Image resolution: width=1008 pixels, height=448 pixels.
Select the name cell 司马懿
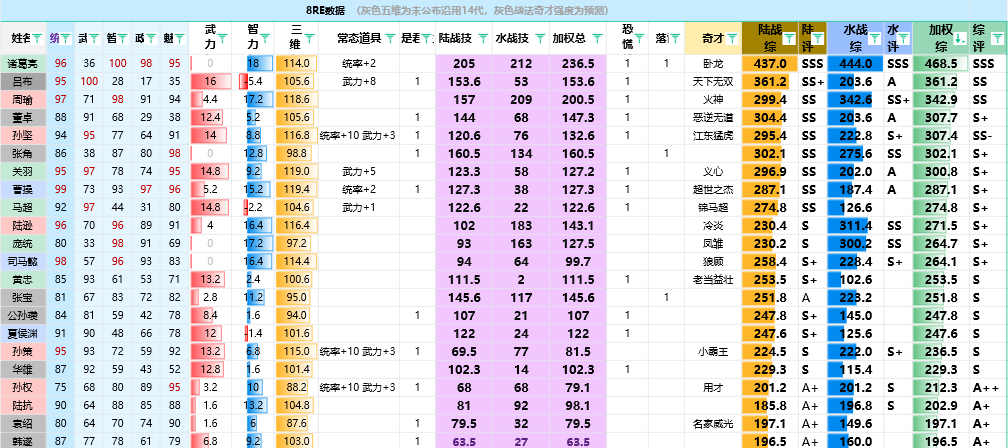23,262
